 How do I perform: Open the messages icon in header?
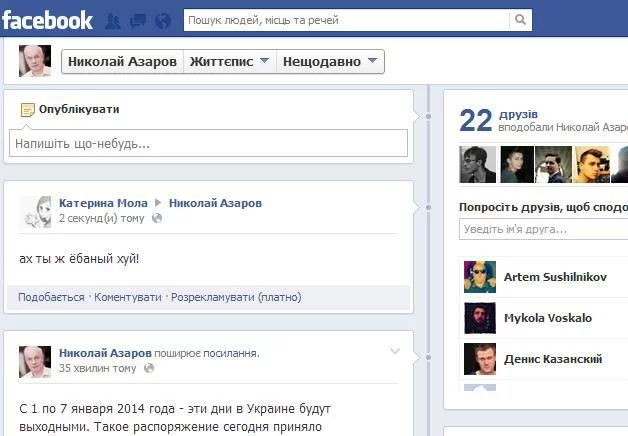click(138, 20)
